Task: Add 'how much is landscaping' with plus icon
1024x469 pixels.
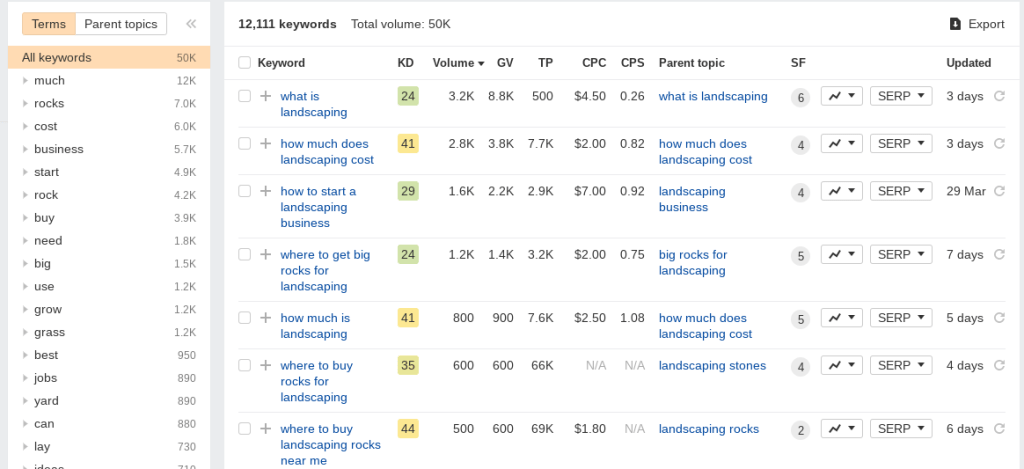Action: coord(265,318)
